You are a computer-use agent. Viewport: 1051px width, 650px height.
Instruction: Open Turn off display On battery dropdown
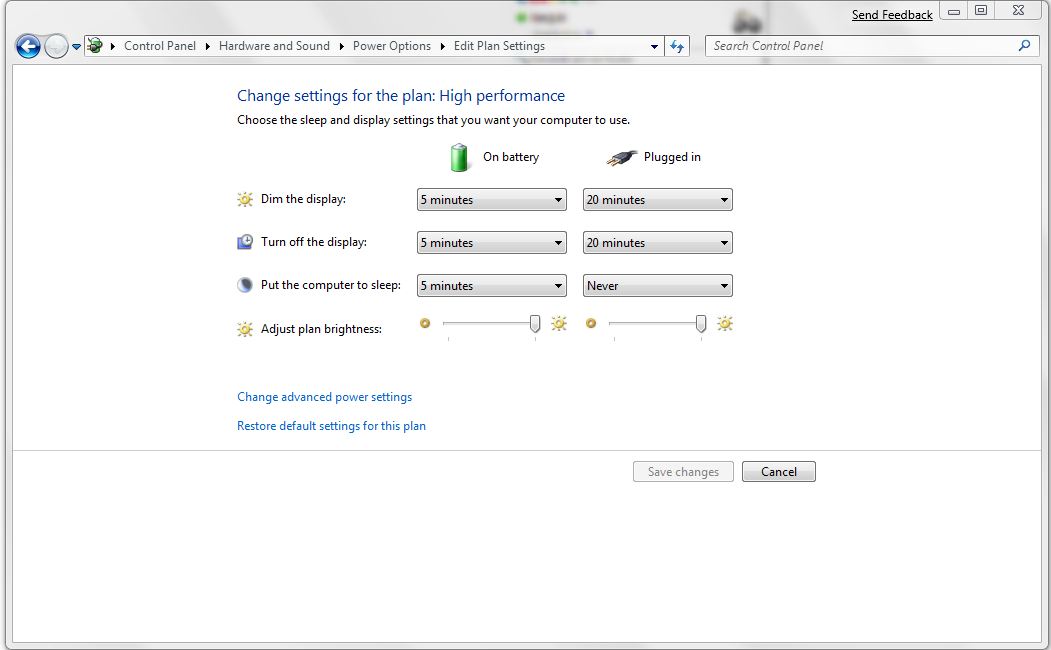click(x=491, y=243)
